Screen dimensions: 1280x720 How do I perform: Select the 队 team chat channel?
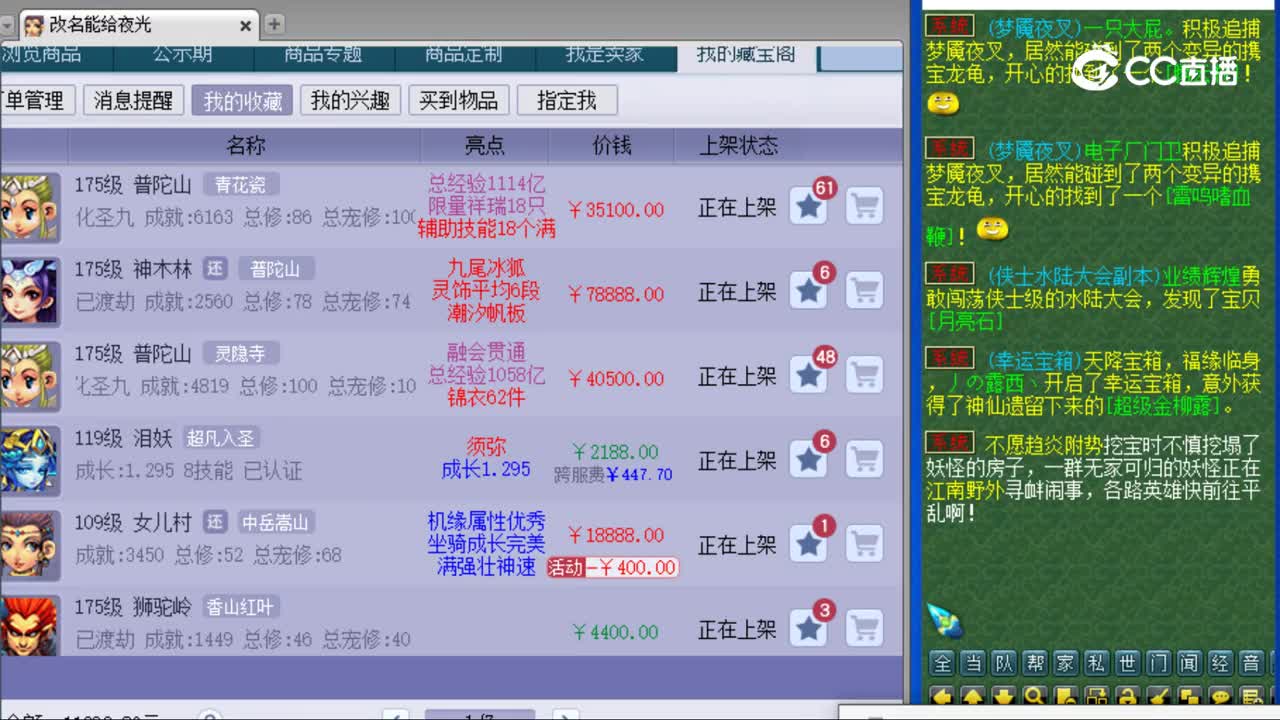pos(1004,663)
